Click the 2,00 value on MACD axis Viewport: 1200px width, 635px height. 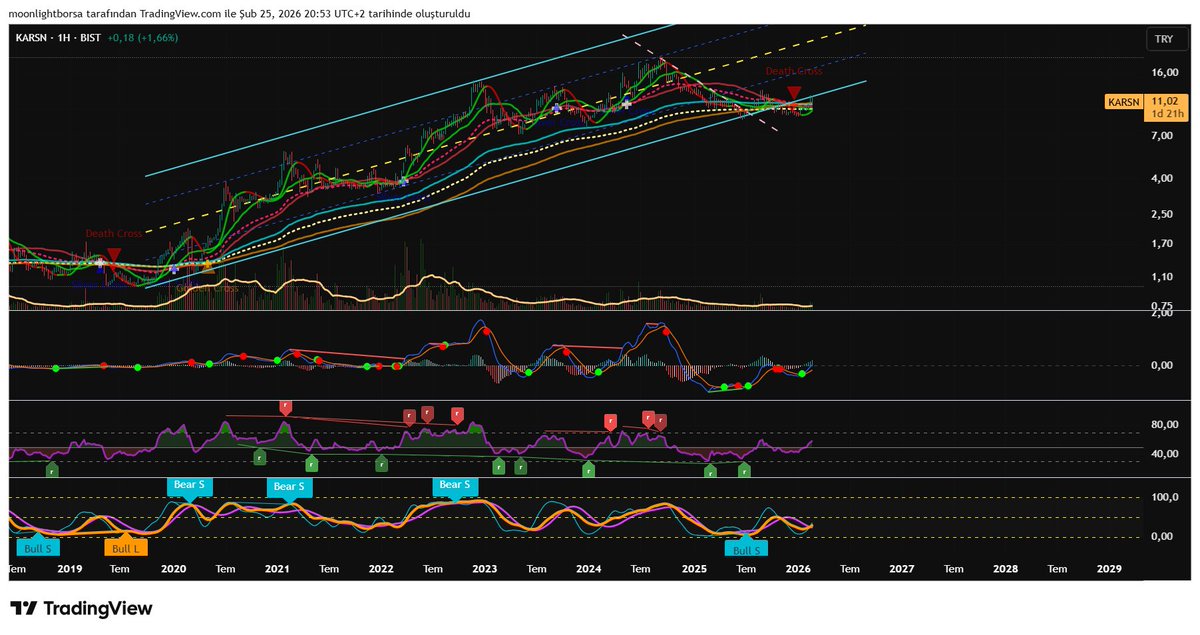tap(1163, 314)
